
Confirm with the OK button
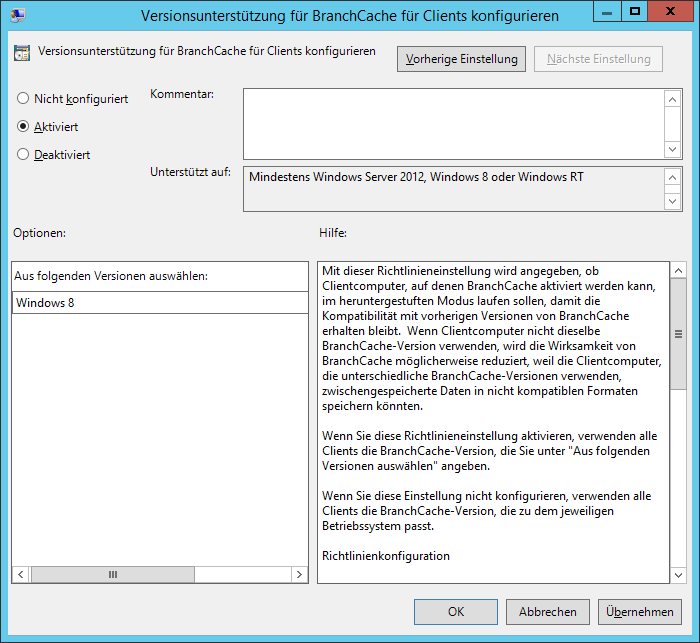click(x=456, y=612)
